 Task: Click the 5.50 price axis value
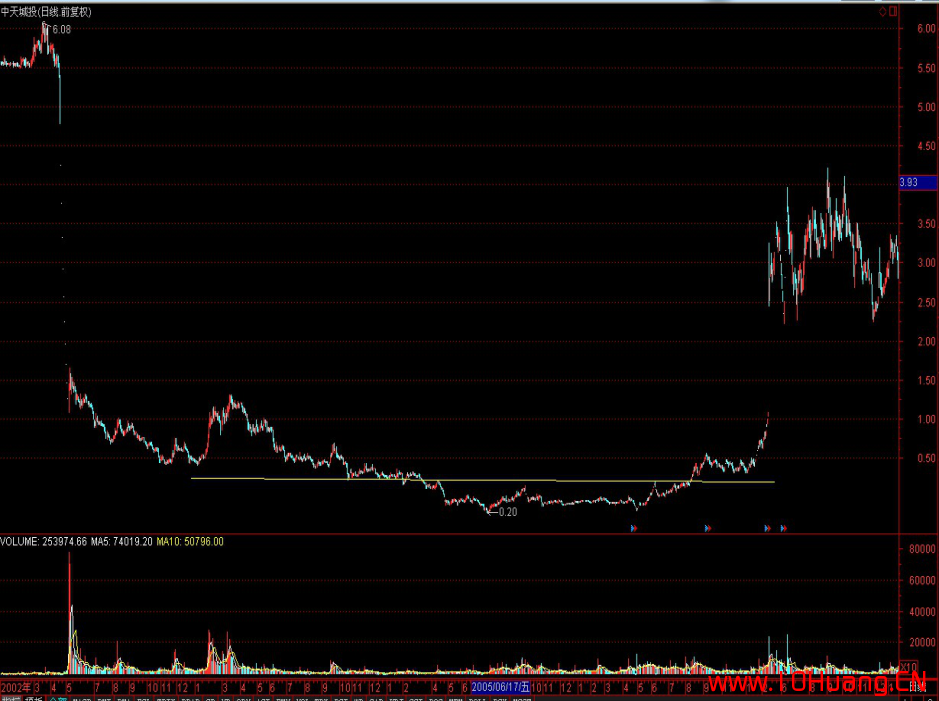coord(926,68)
